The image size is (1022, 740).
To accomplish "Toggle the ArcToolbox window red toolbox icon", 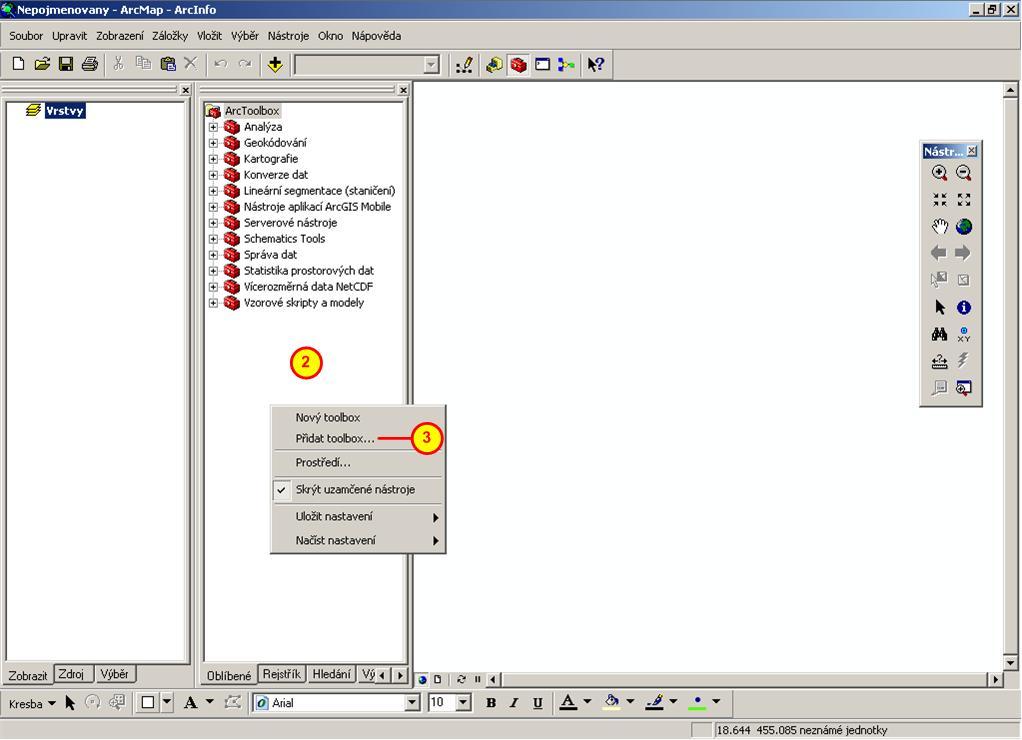I will point(518,65).
